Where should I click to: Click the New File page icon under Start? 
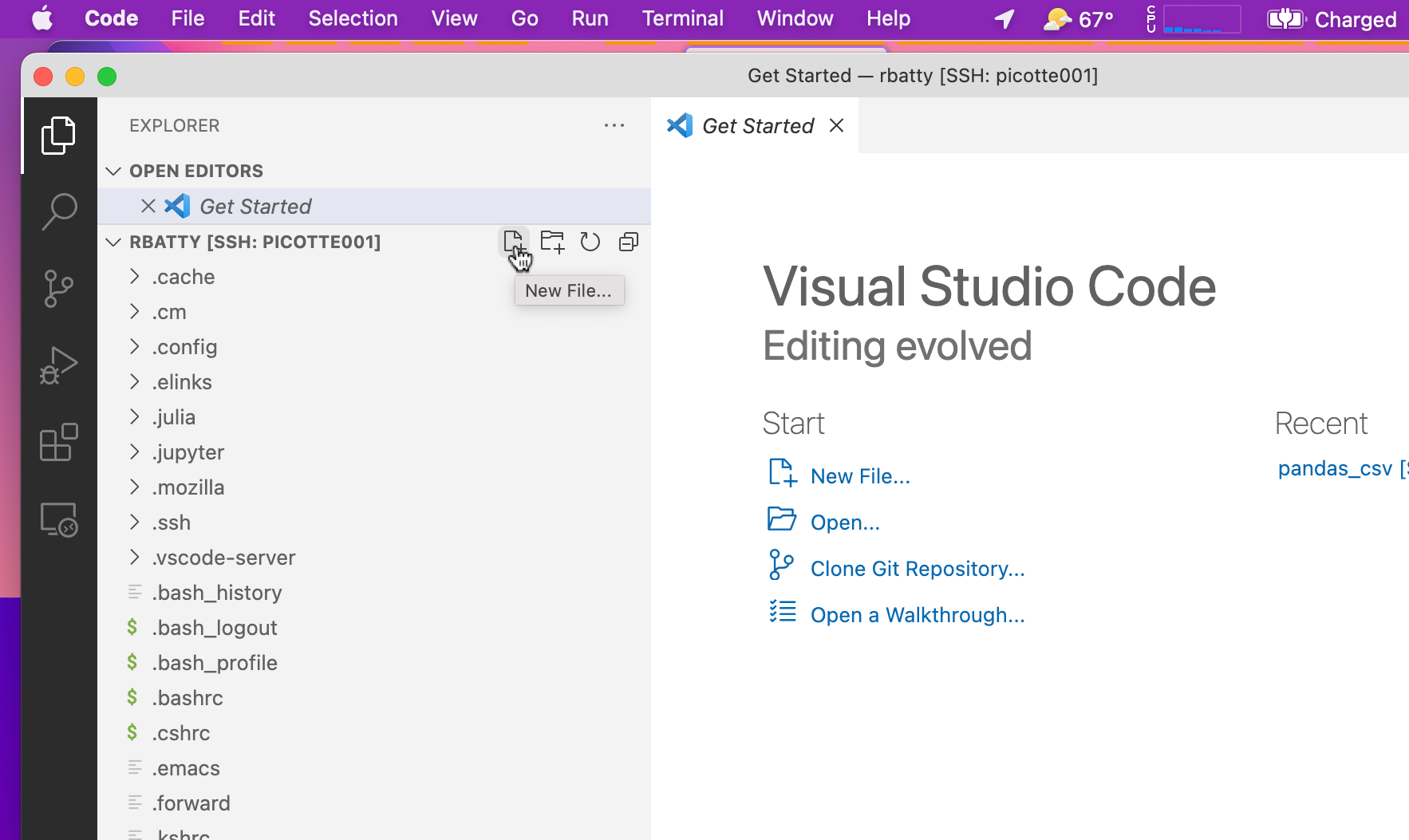pos(783,472)
